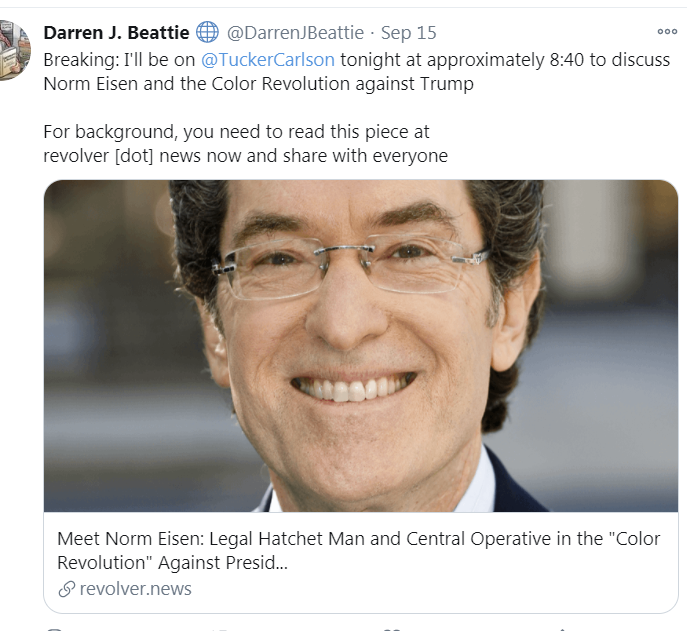Click 'Norm Eisen and the Color Revolution' line

[259, 84]
